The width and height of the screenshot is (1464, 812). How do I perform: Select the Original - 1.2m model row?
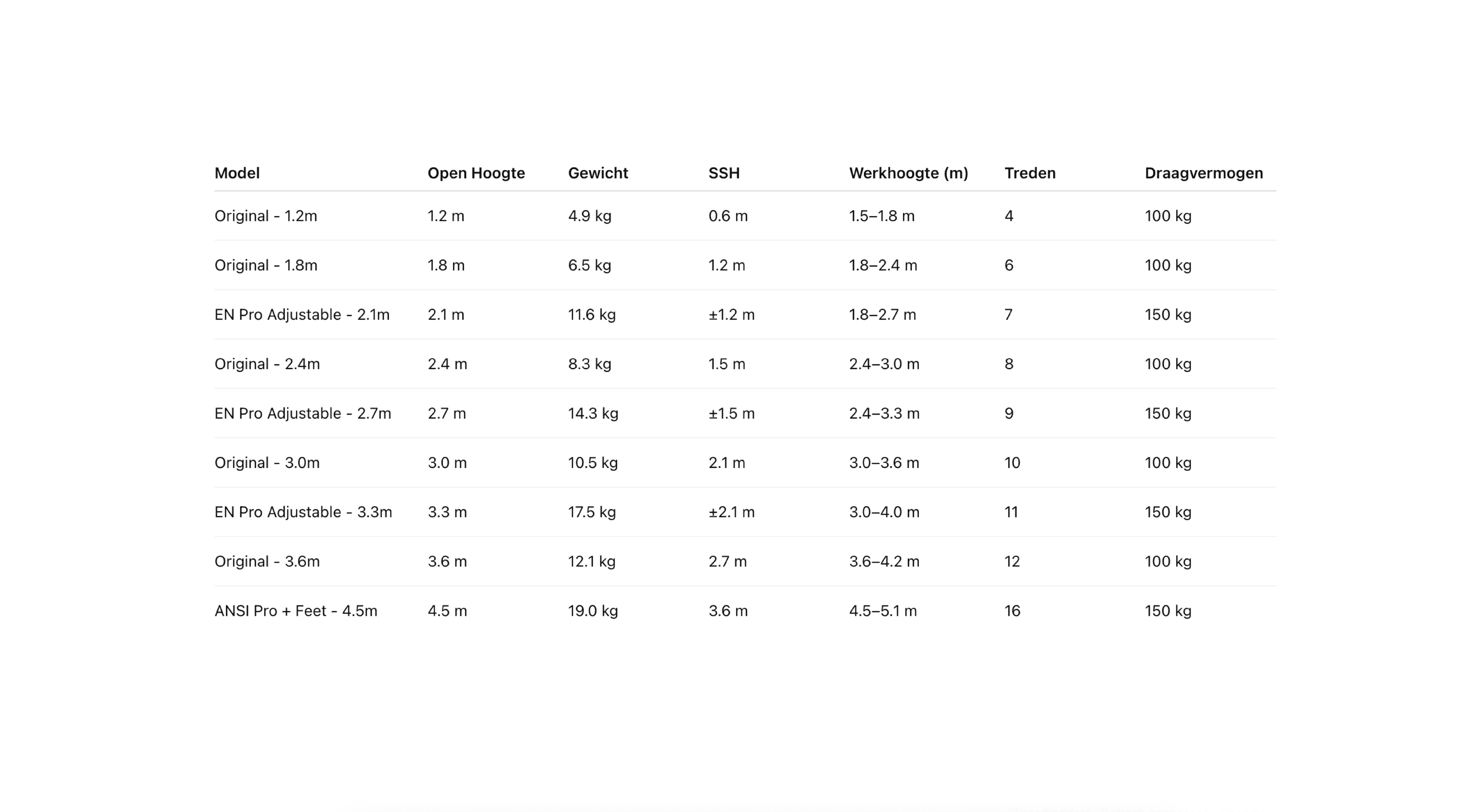[x=745, y=216]
